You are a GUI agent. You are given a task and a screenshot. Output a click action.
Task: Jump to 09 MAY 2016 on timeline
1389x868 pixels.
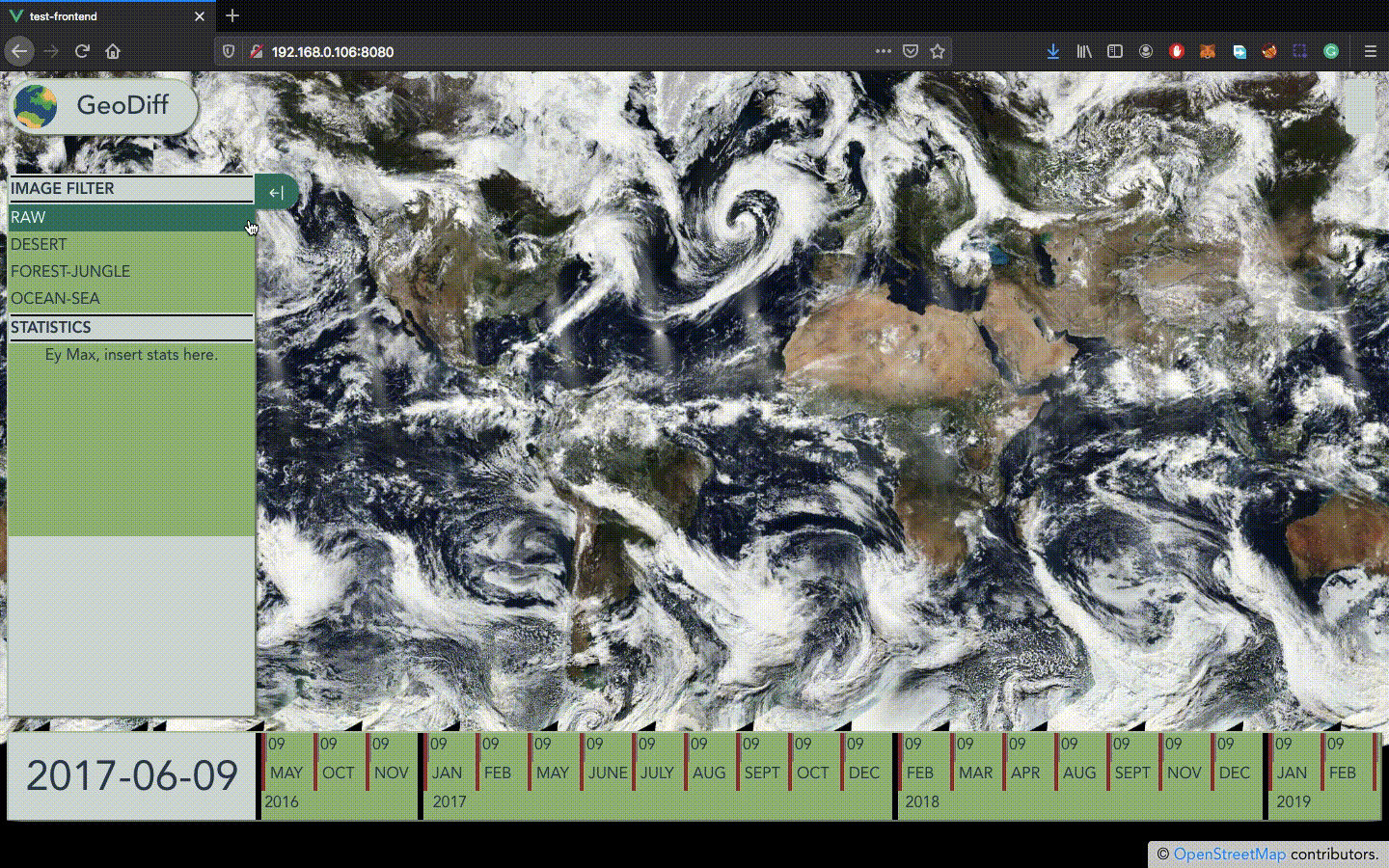[287, 762]
